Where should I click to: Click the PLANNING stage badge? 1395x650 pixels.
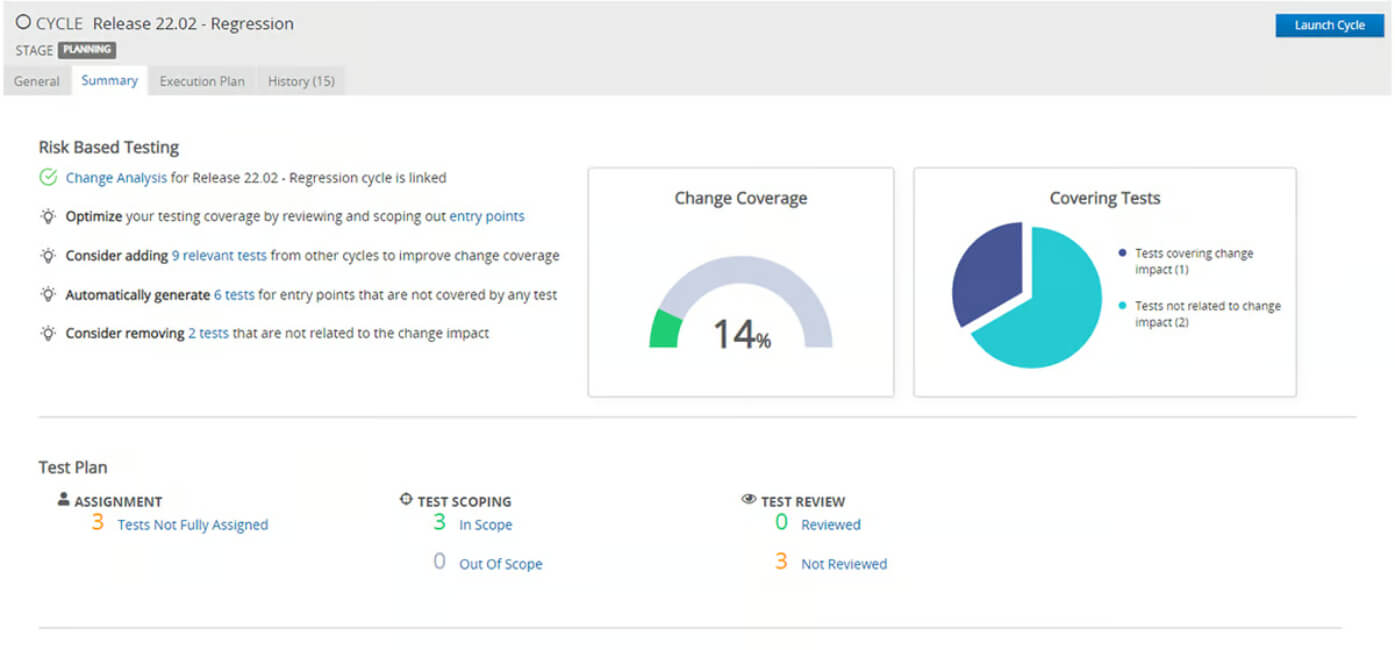click(87, 50)
